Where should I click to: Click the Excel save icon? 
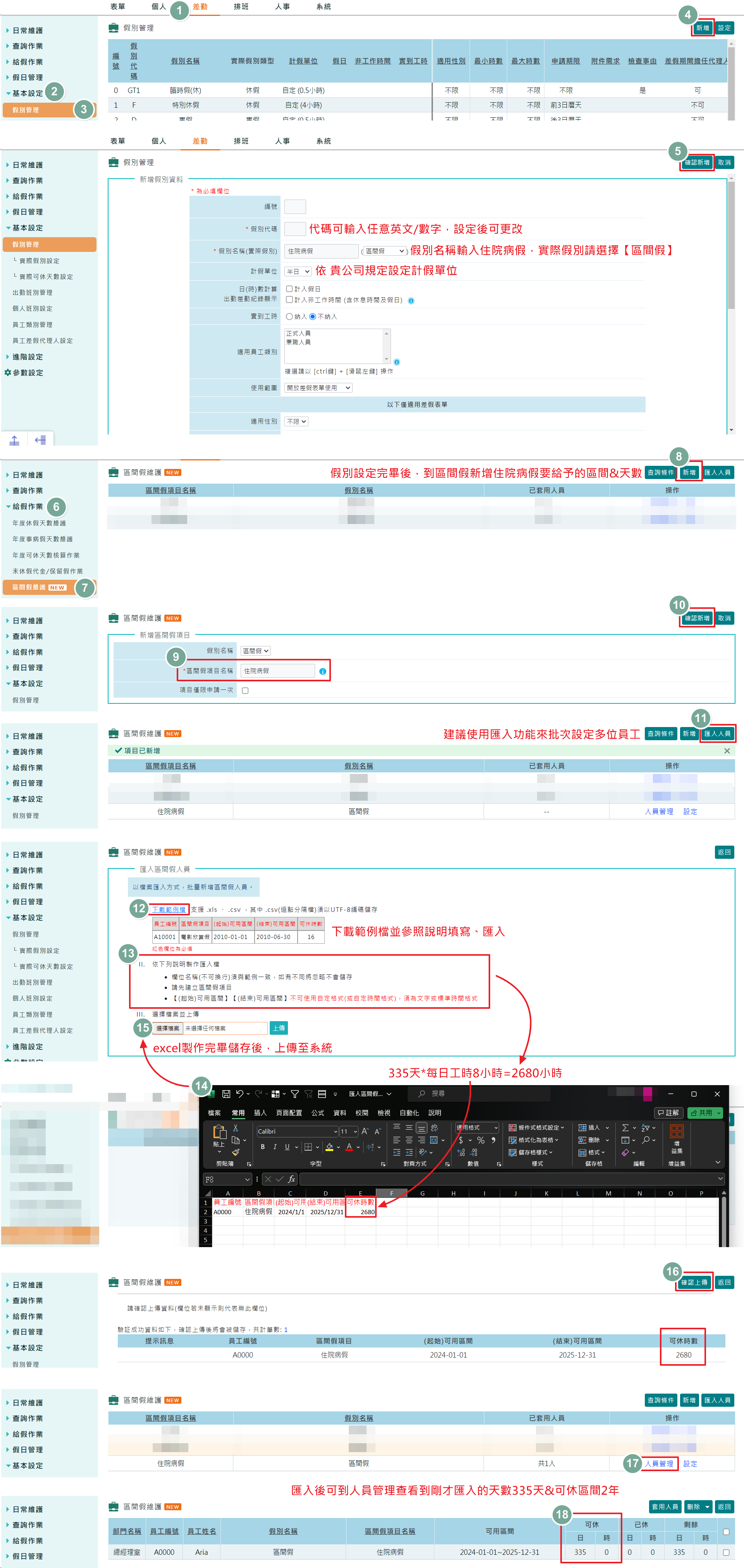[226, 1094]
